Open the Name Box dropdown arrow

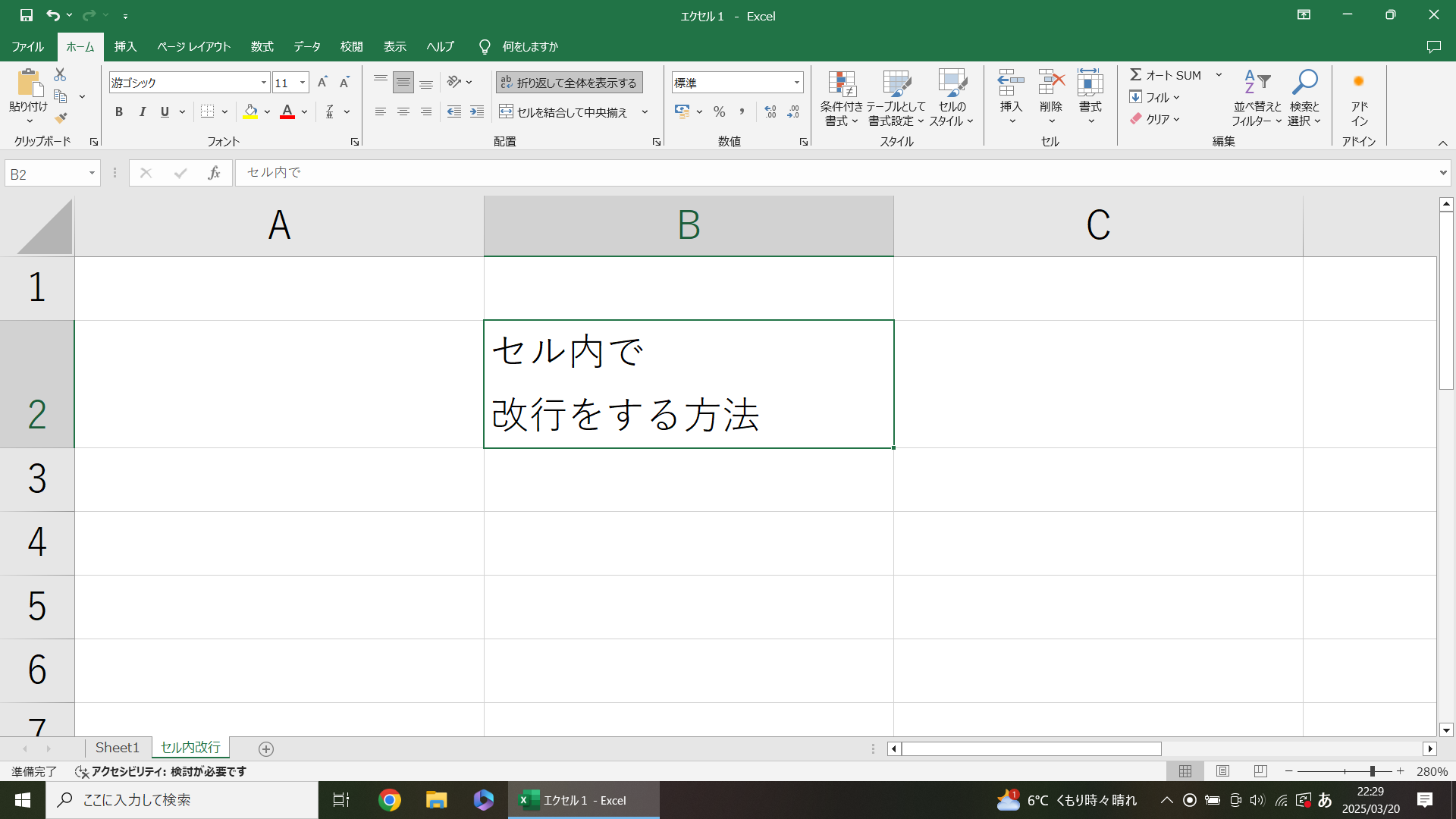click(92, 173)
